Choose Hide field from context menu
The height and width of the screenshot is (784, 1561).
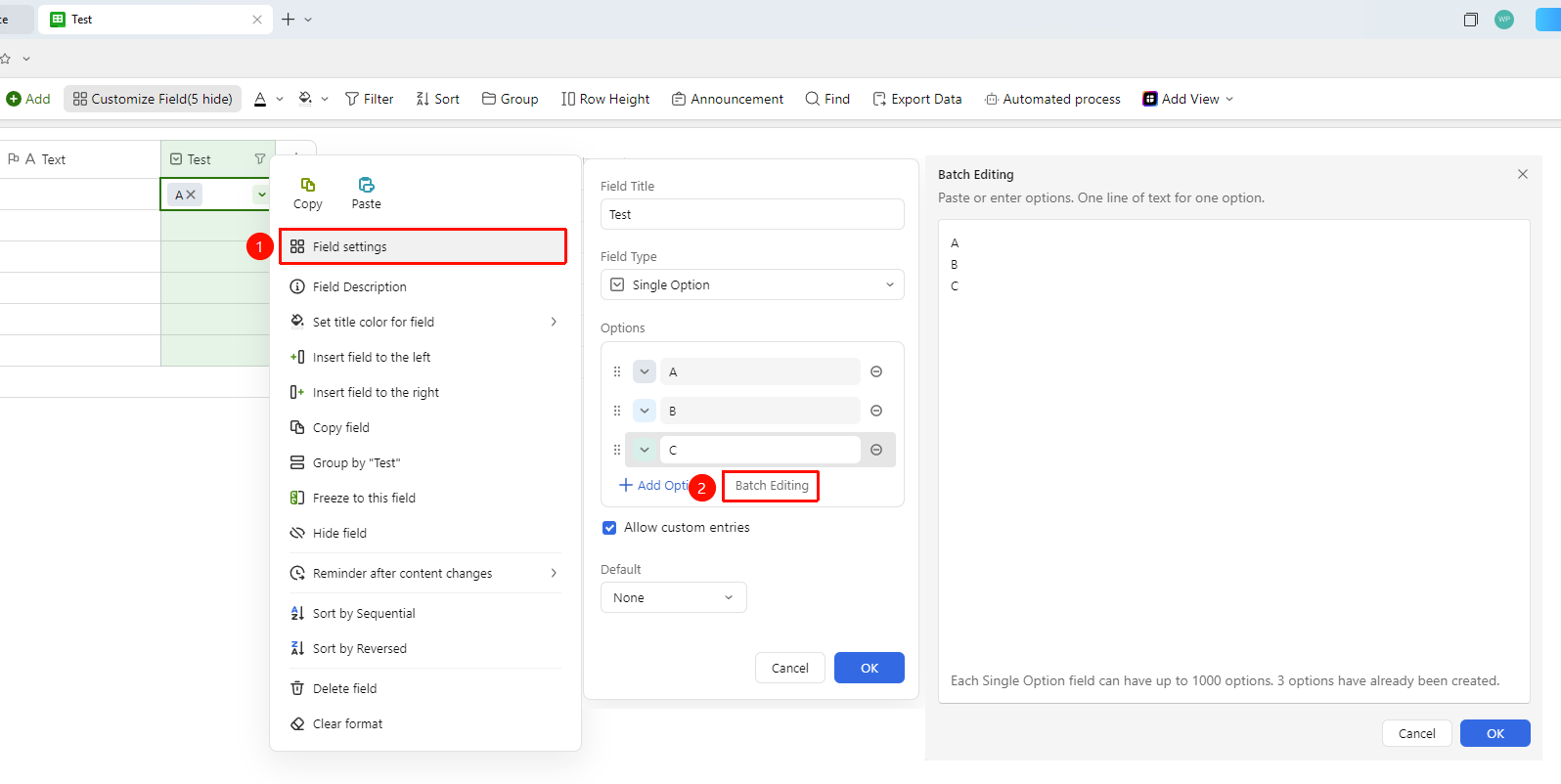tap(424, 533)
